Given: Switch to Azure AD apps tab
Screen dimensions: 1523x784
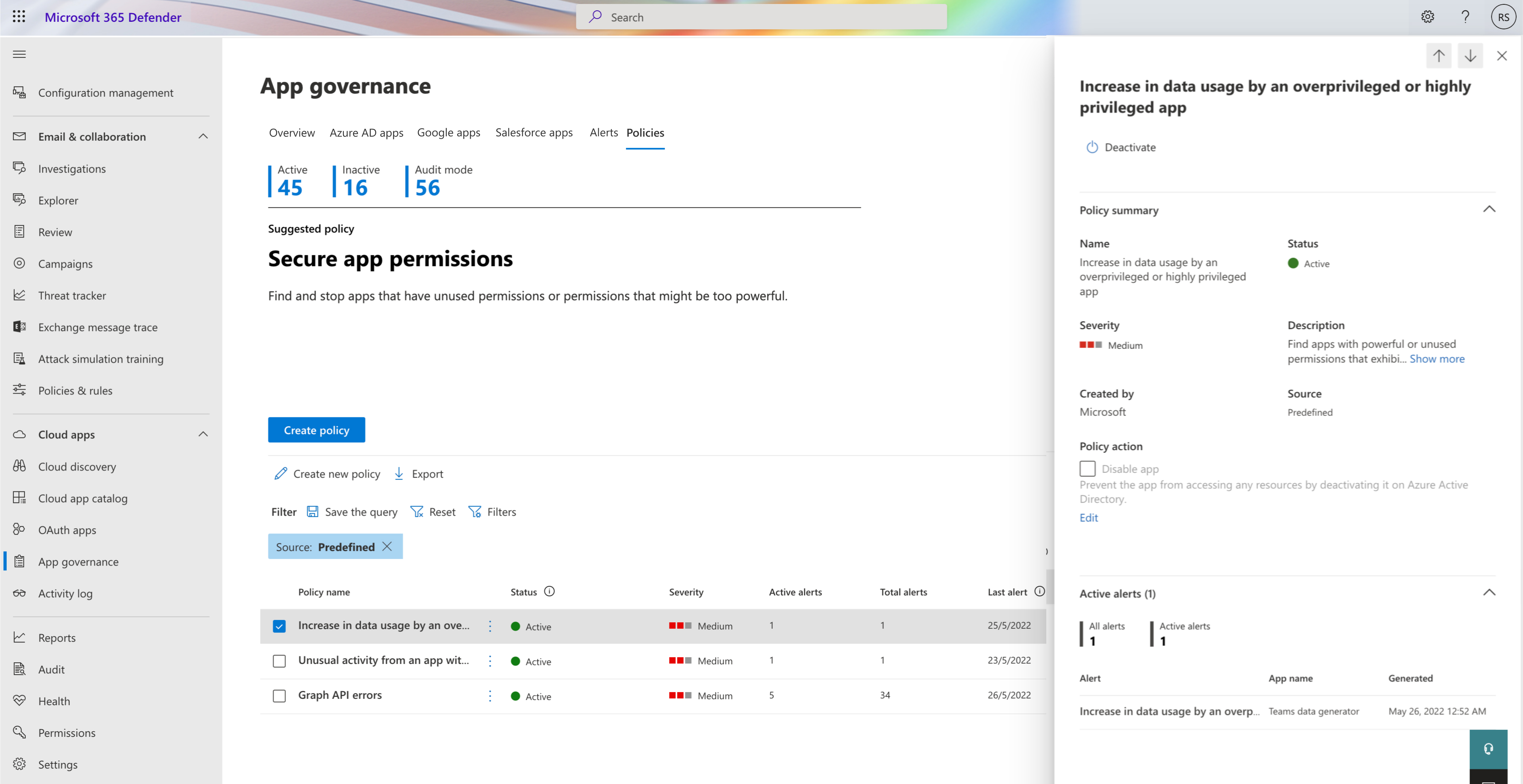Looking at the screenshot, I should [x=366, y=132].
